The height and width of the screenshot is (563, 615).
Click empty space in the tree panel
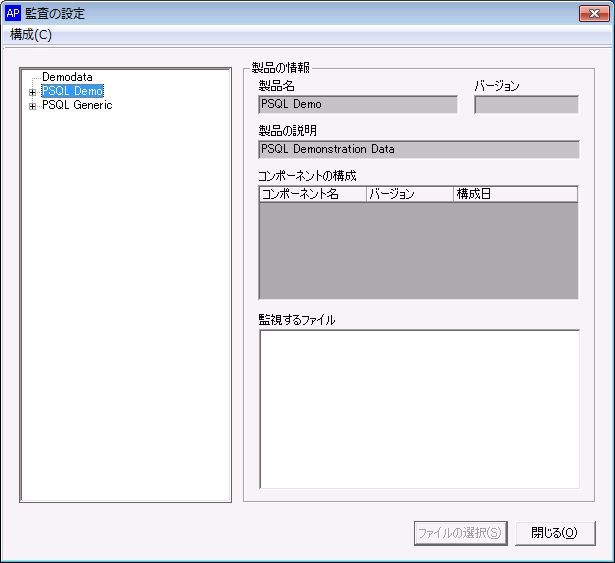pos(126,300)
